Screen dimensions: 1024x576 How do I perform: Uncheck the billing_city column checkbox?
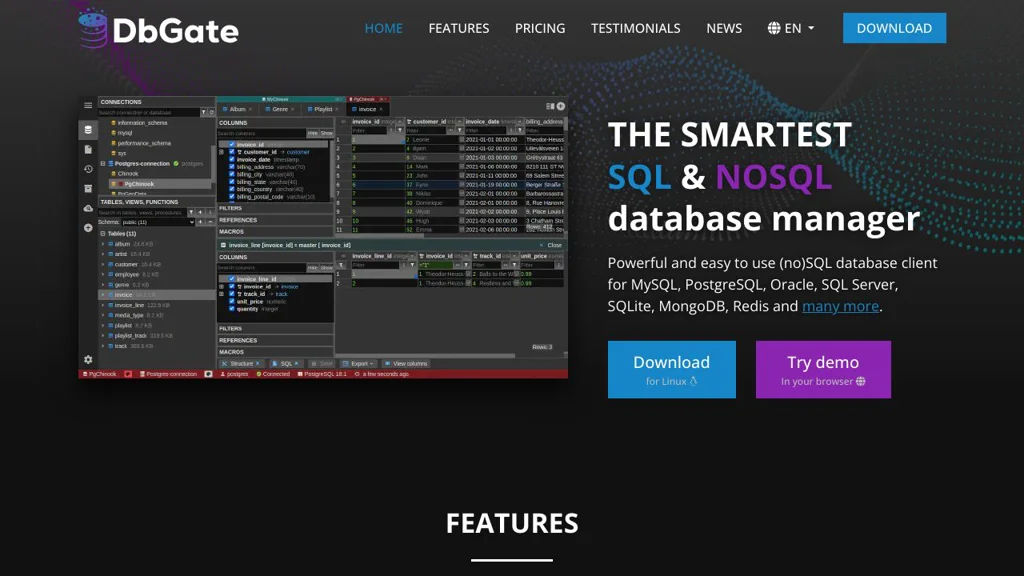coord(232,174)
